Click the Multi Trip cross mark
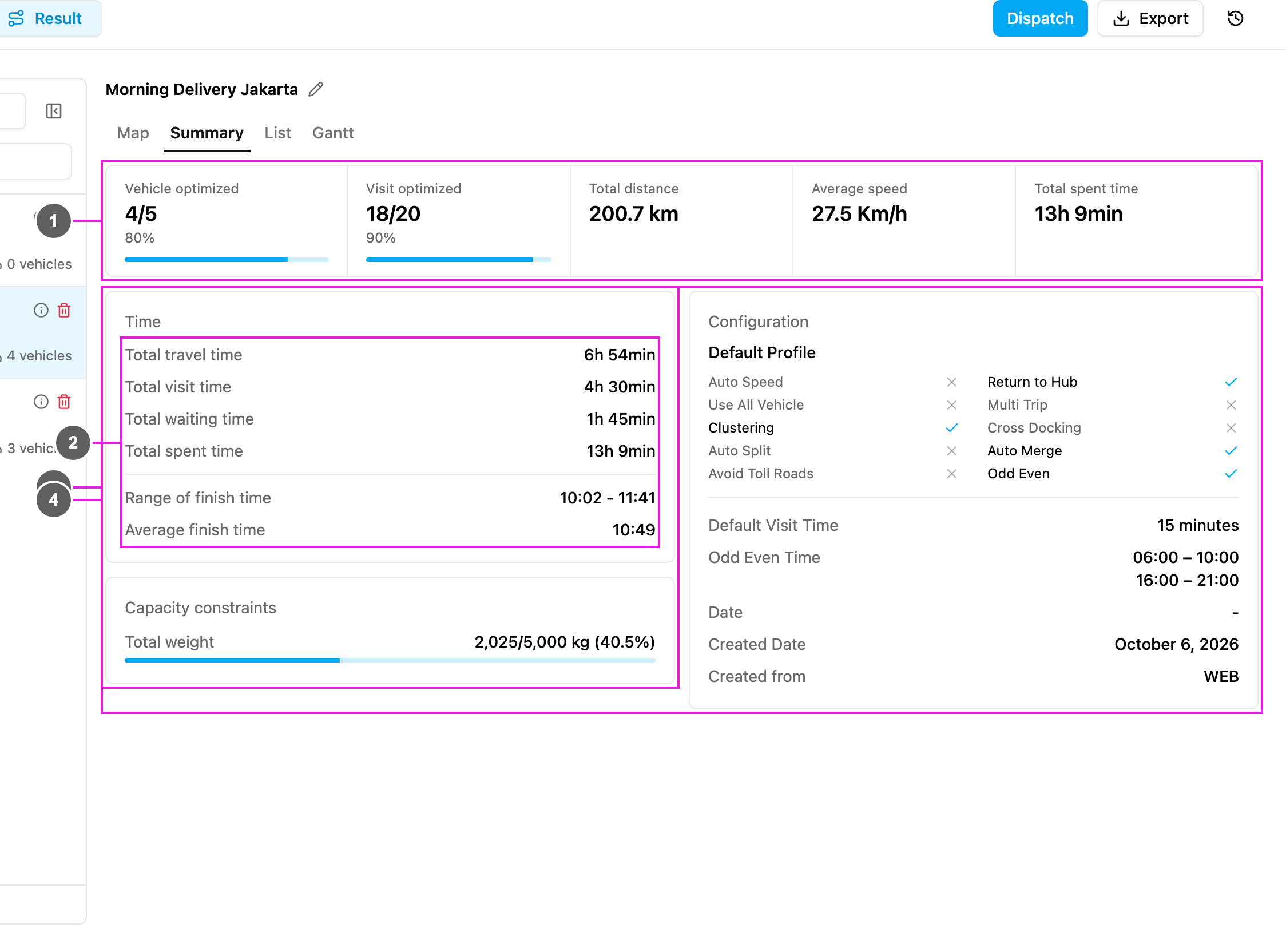This screenshot has width=1286, height=952. (1231, 405)
